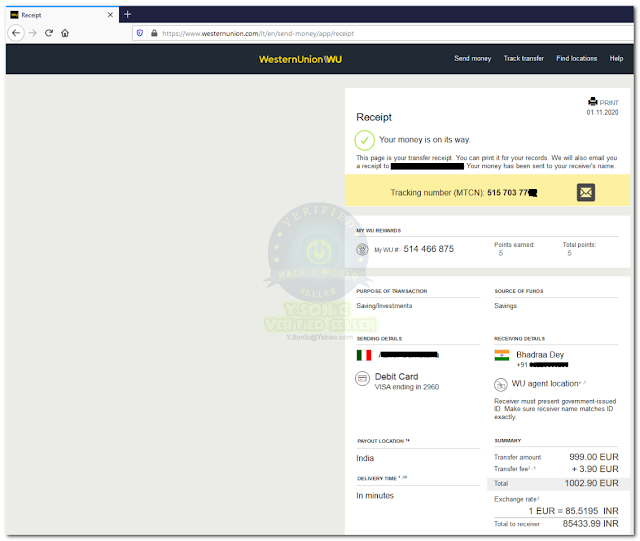Click the WesternUnion WU logo
The image size is (640, 541).
click(x=300, y=59)
